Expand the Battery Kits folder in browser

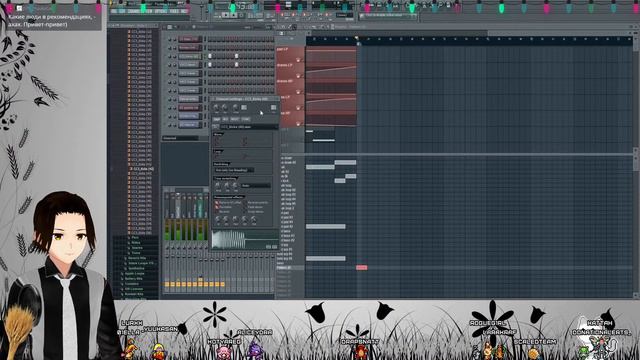(133, 279)
